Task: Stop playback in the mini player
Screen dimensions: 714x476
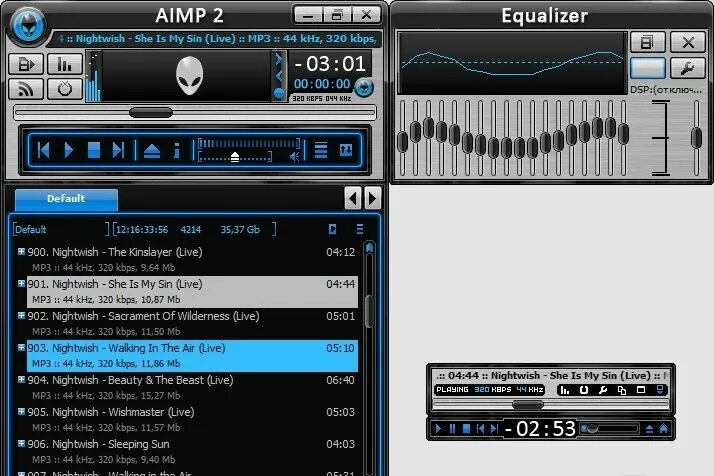Action: click(466, 429)
